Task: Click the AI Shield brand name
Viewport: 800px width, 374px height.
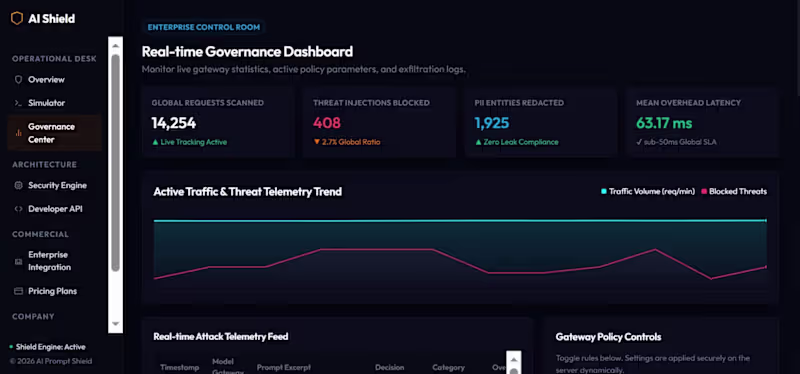Action: [52, 19]
